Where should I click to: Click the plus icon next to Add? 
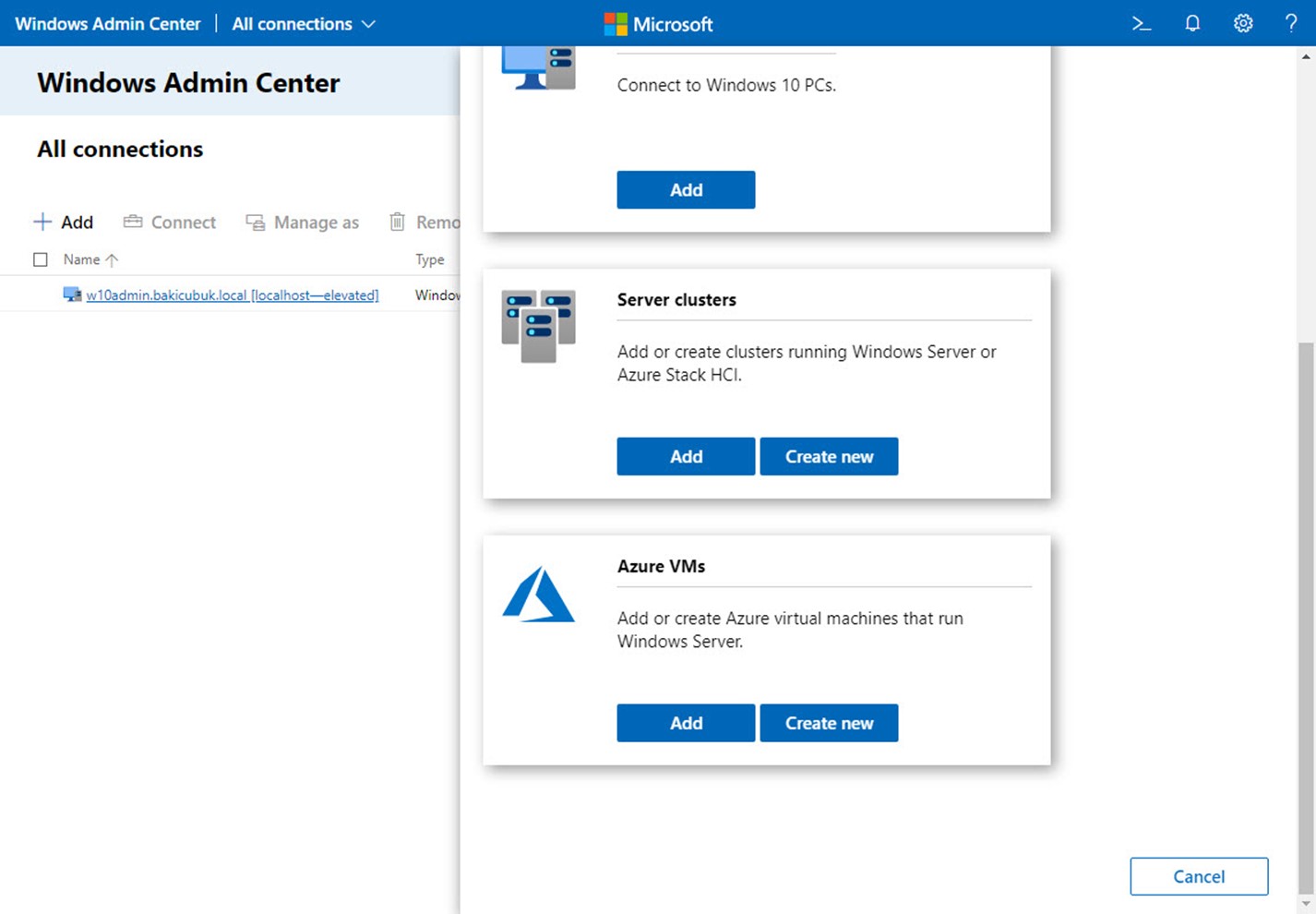(42, 222)
